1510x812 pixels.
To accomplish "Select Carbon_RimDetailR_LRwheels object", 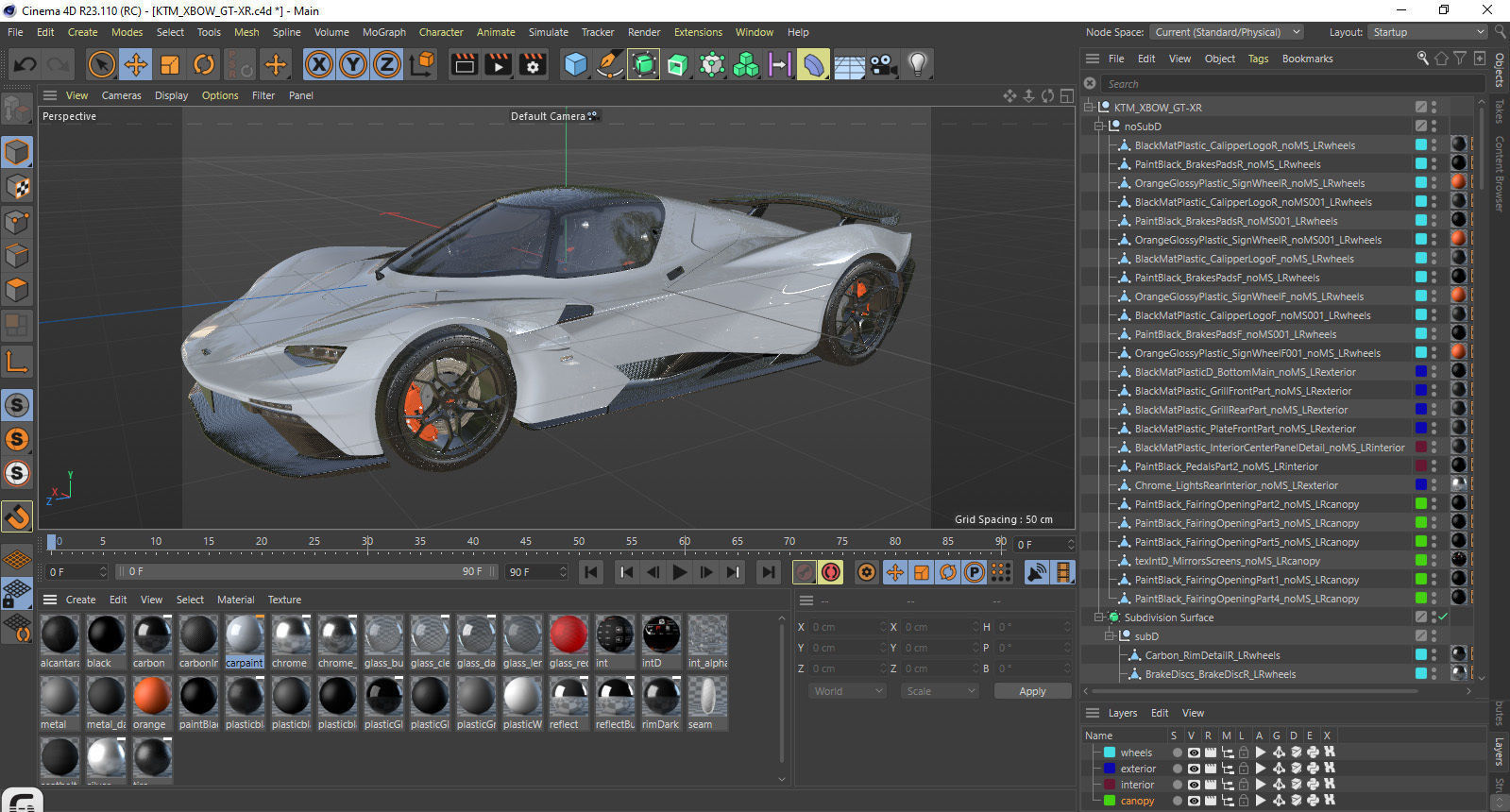I will coord(1213,655).
